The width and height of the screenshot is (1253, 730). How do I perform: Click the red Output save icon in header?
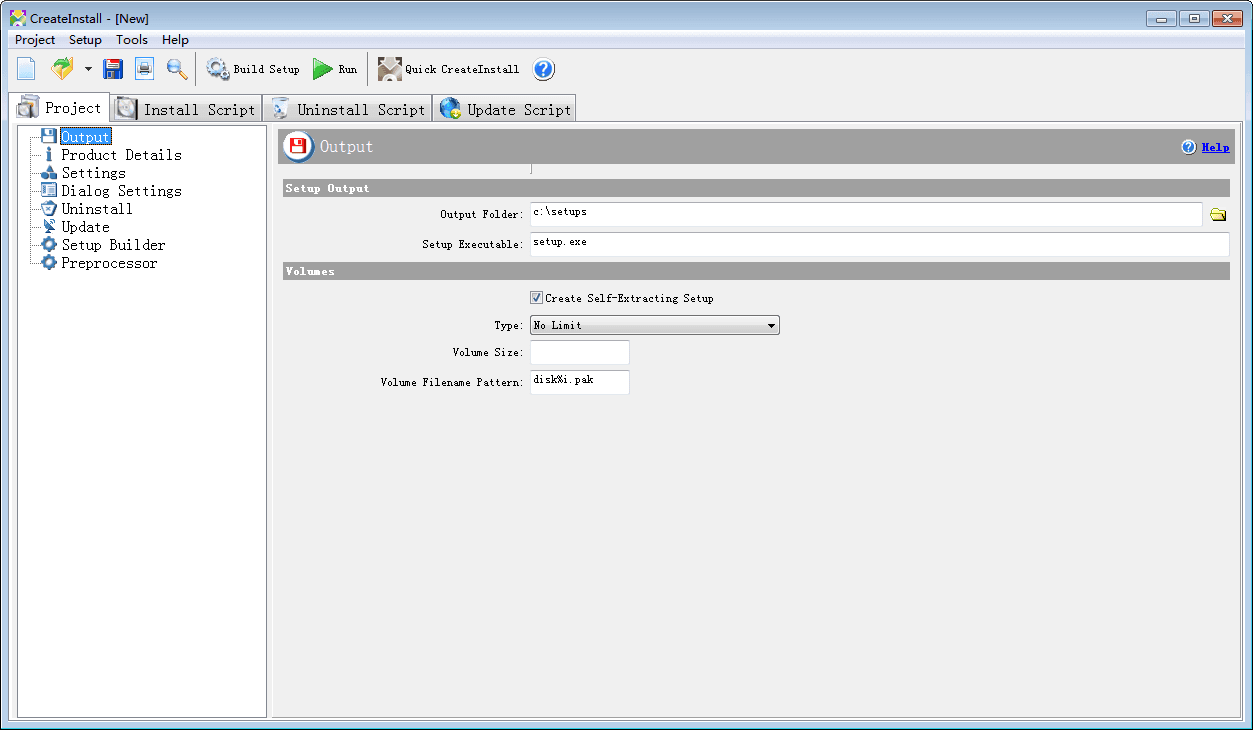point(298,147)
